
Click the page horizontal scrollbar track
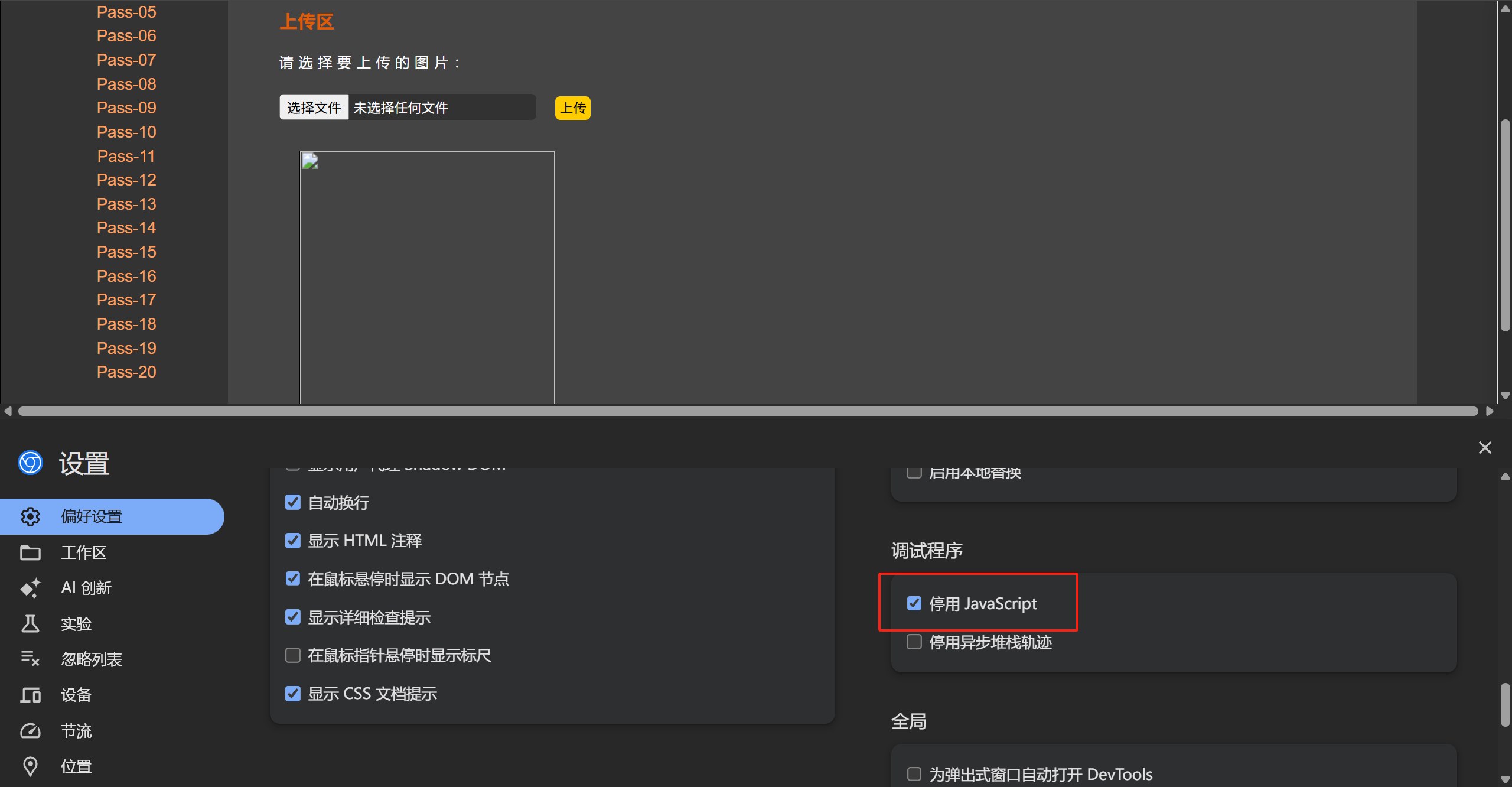pyautogui.click(x=748, y=411)
